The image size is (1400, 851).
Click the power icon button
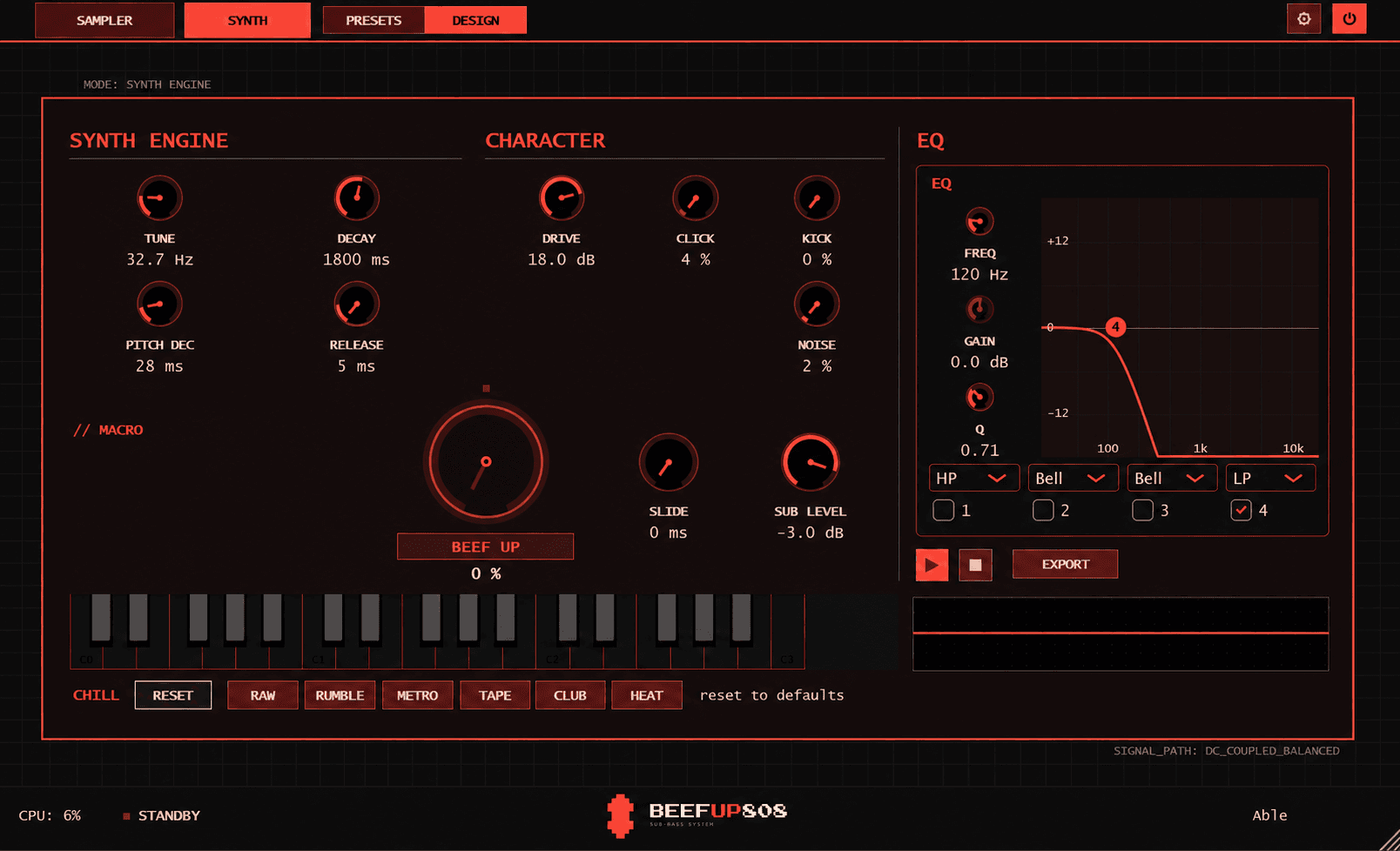[x=1349, y=19]
